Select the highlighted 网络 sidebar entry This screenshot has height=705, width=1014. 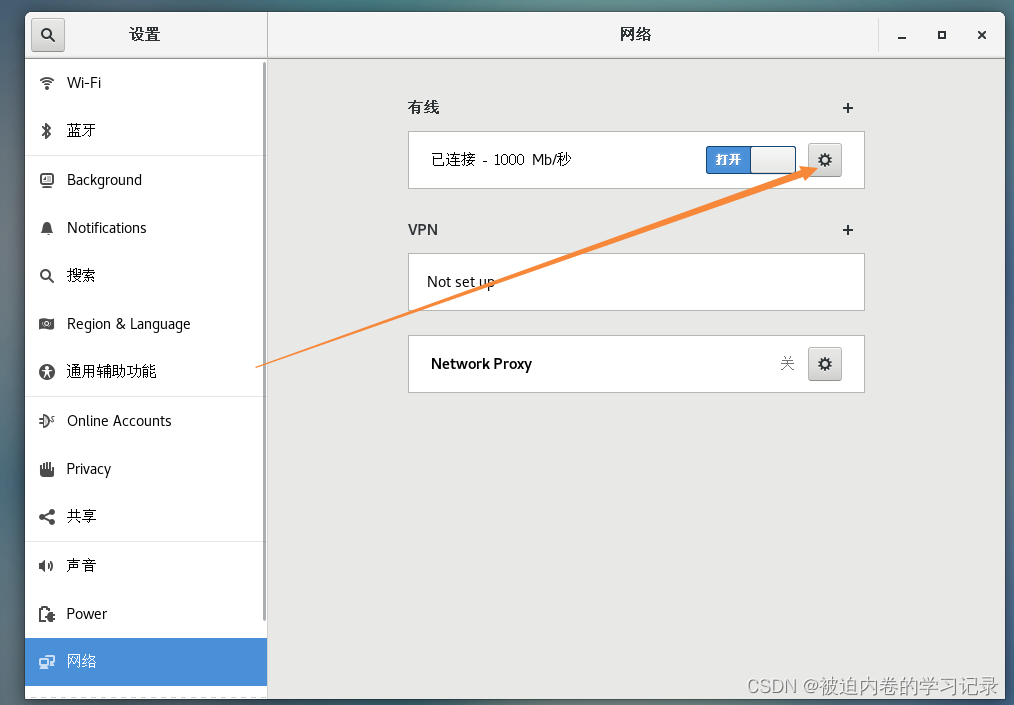point(146,662)
